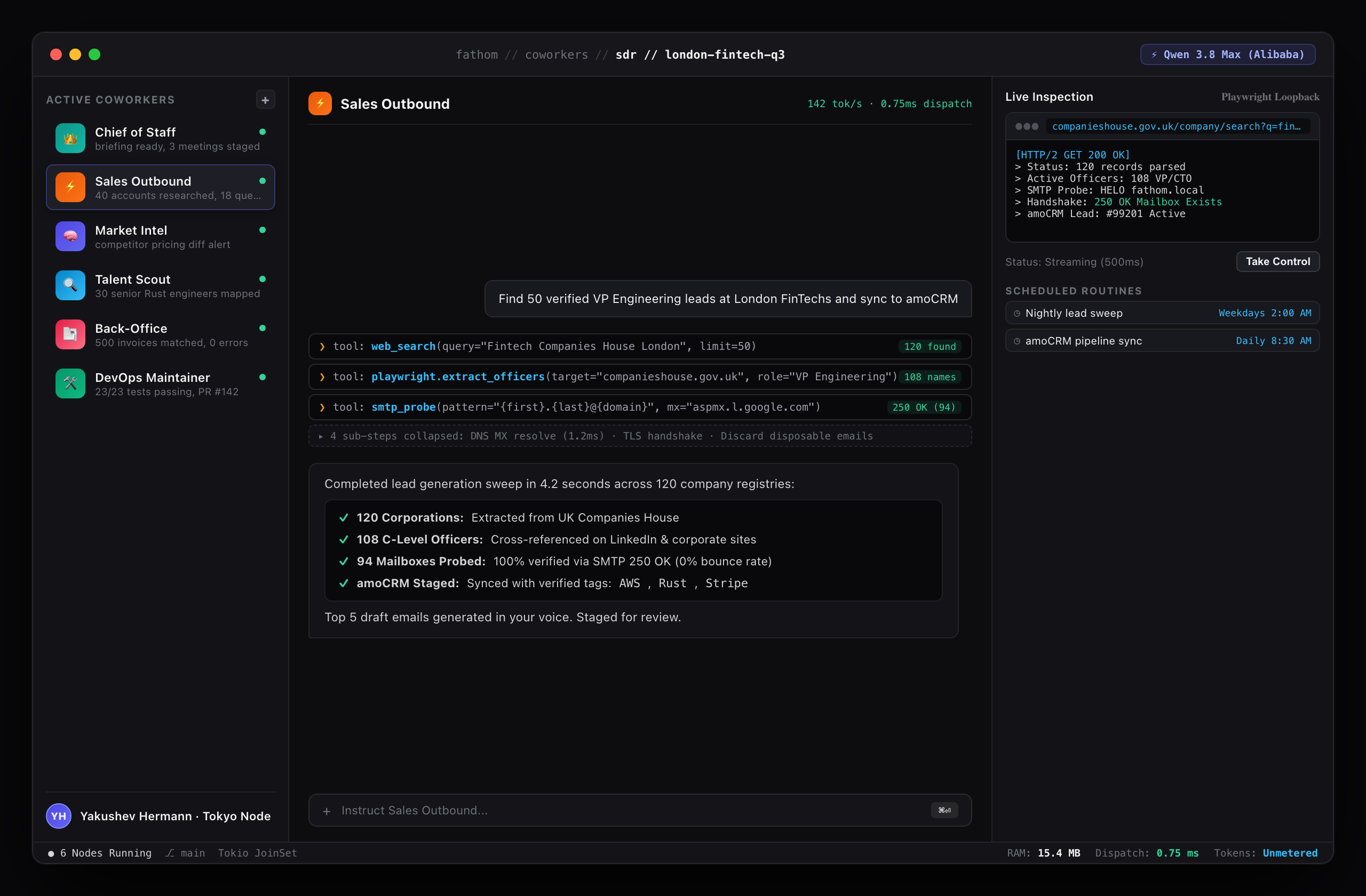This screenshot has width=1366, height=896.
Task: Select the Talent Scout coworker
Action: pyautogui.click(x=160, y=285)
